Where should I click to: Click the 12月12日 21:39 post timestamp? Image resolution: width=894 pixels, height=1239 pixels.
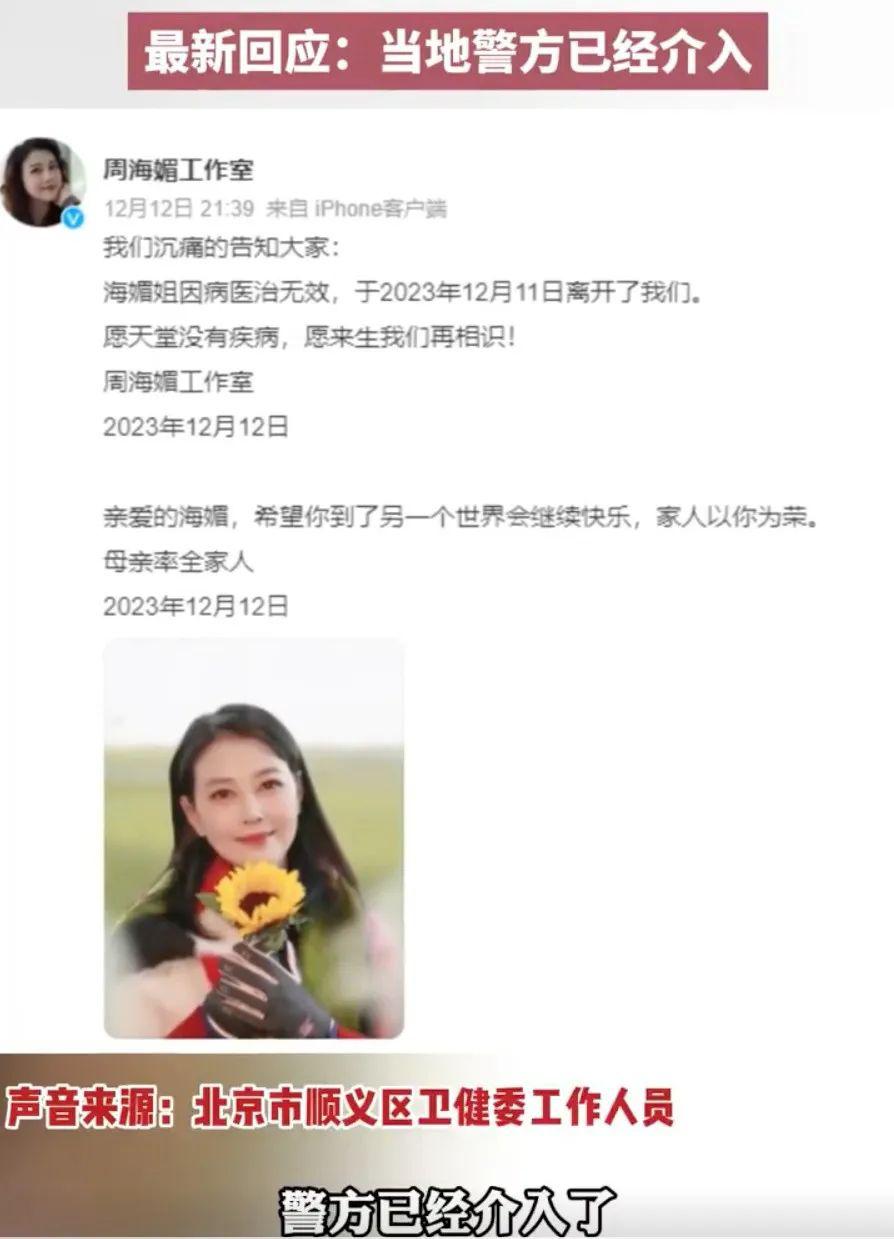click(x=179, y=209)
